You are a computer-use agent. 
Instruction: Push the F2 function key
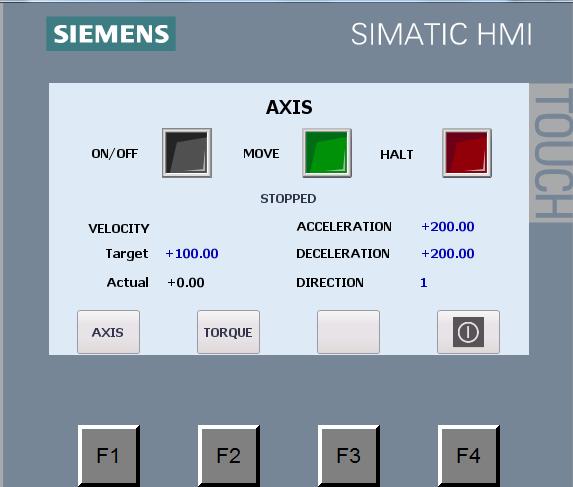229,456
